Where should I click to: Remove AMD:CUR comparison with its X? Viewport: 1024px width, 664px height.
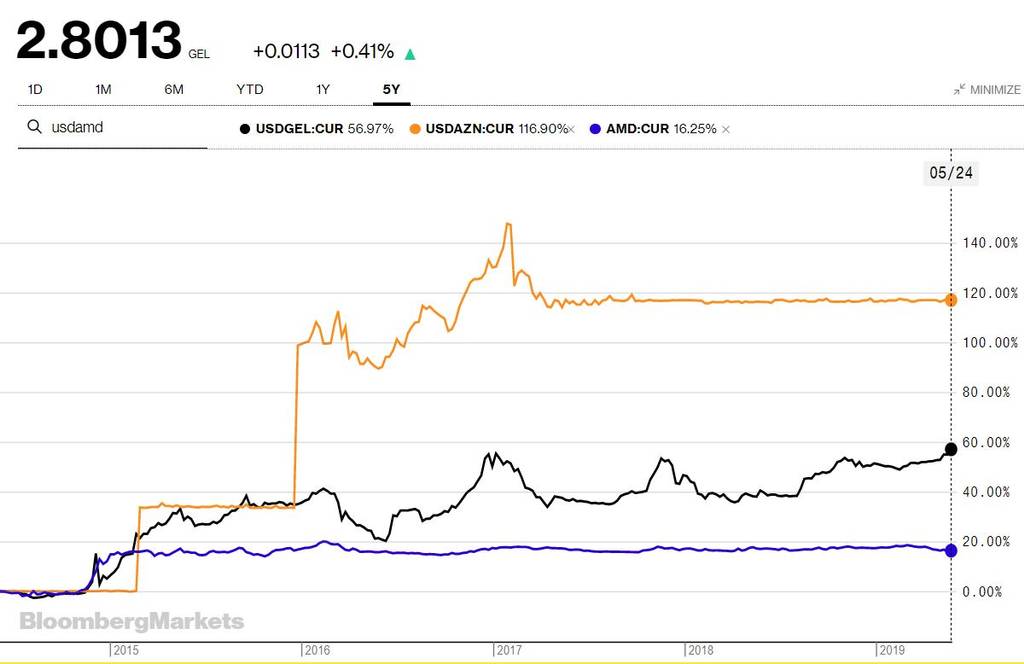coord(726,129)
